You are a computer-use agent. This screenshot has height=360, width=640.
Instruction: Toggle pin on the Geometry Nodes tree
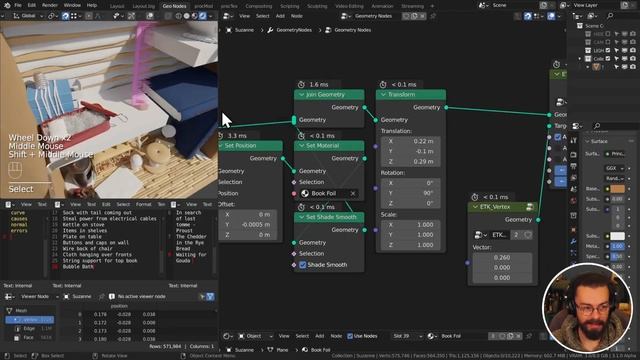pos(433,16)
